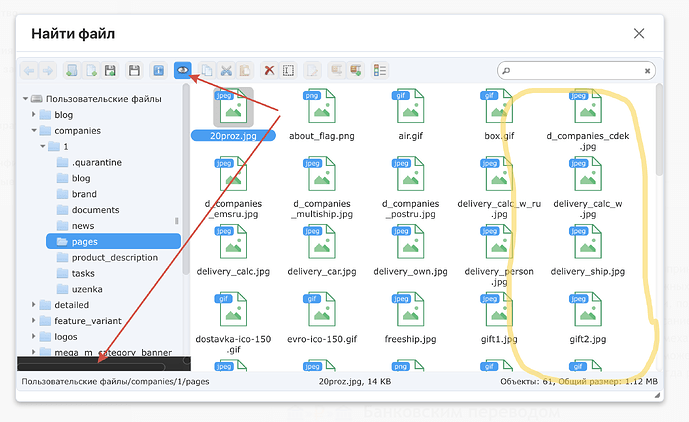Click the Copy icon next to the eye
689x422 pixels.
[x=206, y=71]
